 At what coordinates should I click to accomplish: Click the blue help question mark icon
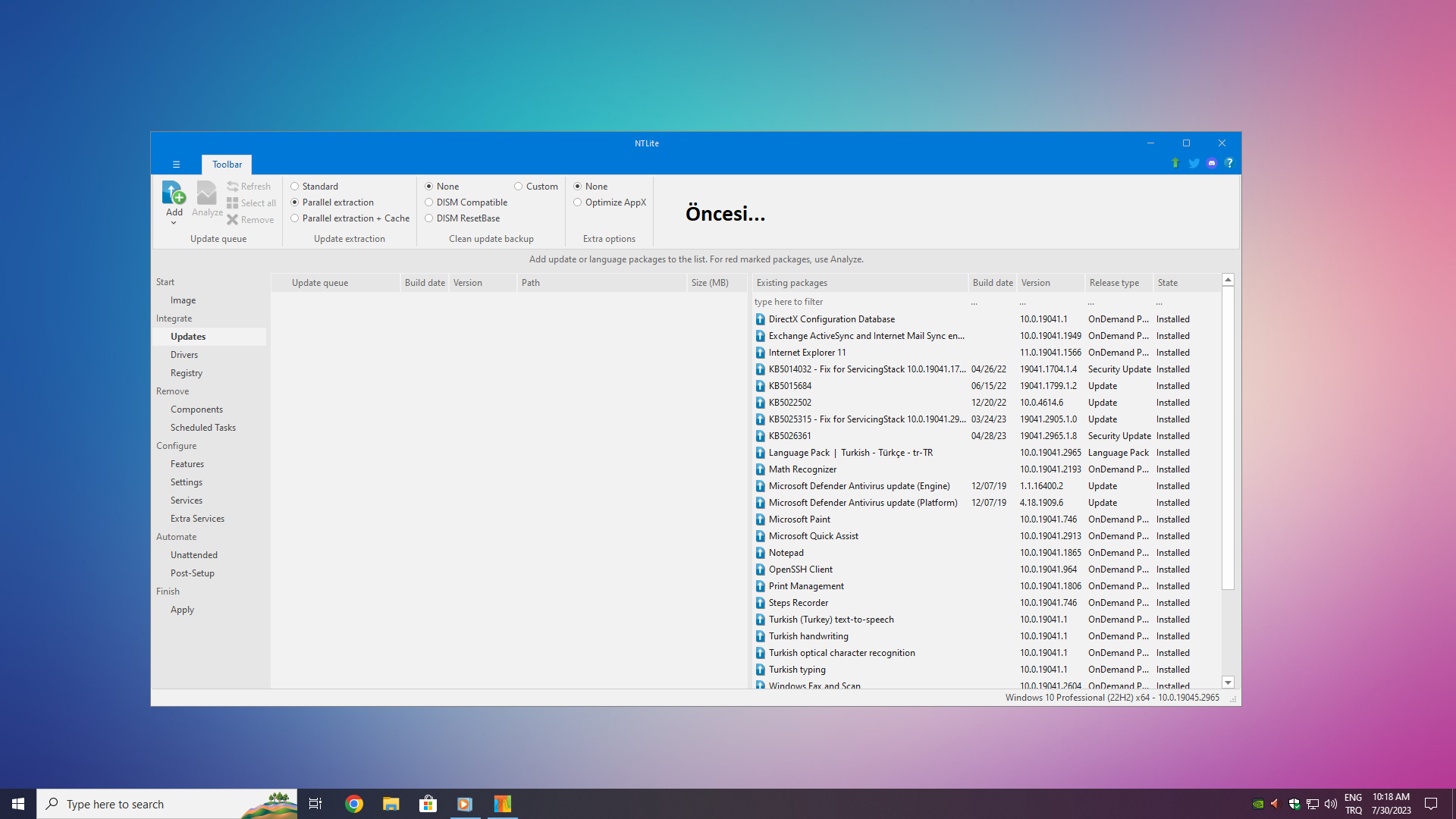coord(1229,163)
